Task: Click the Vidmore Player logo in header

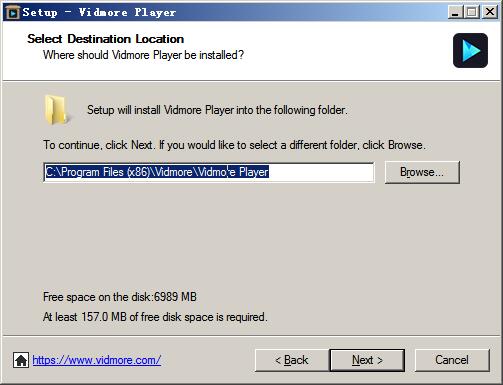Action: tap(470, 50)
